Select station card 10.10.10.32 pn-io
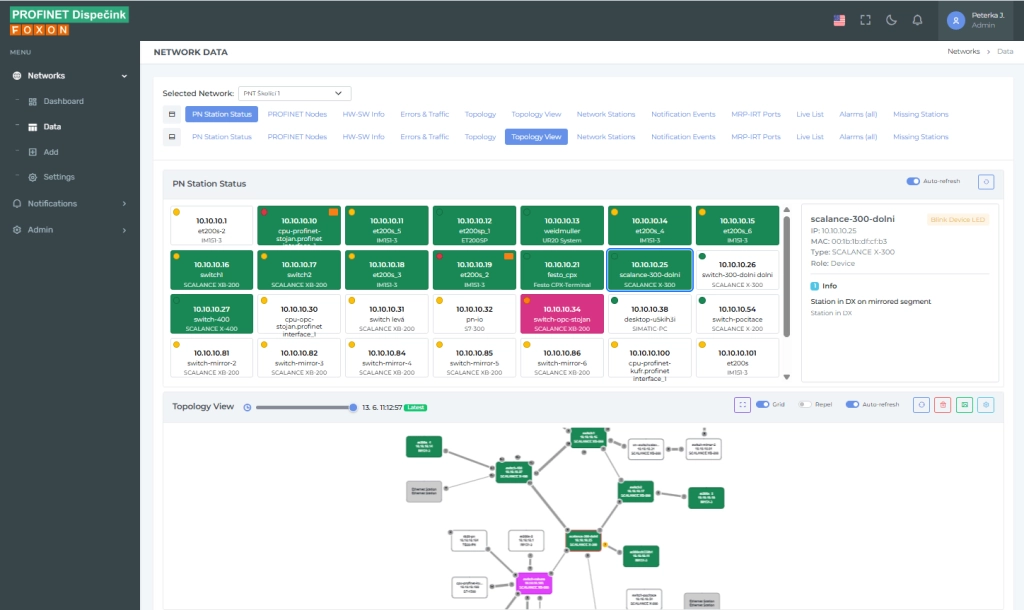Image resolution: width=1024 pixels, height=610 pixels. [474, 313]
